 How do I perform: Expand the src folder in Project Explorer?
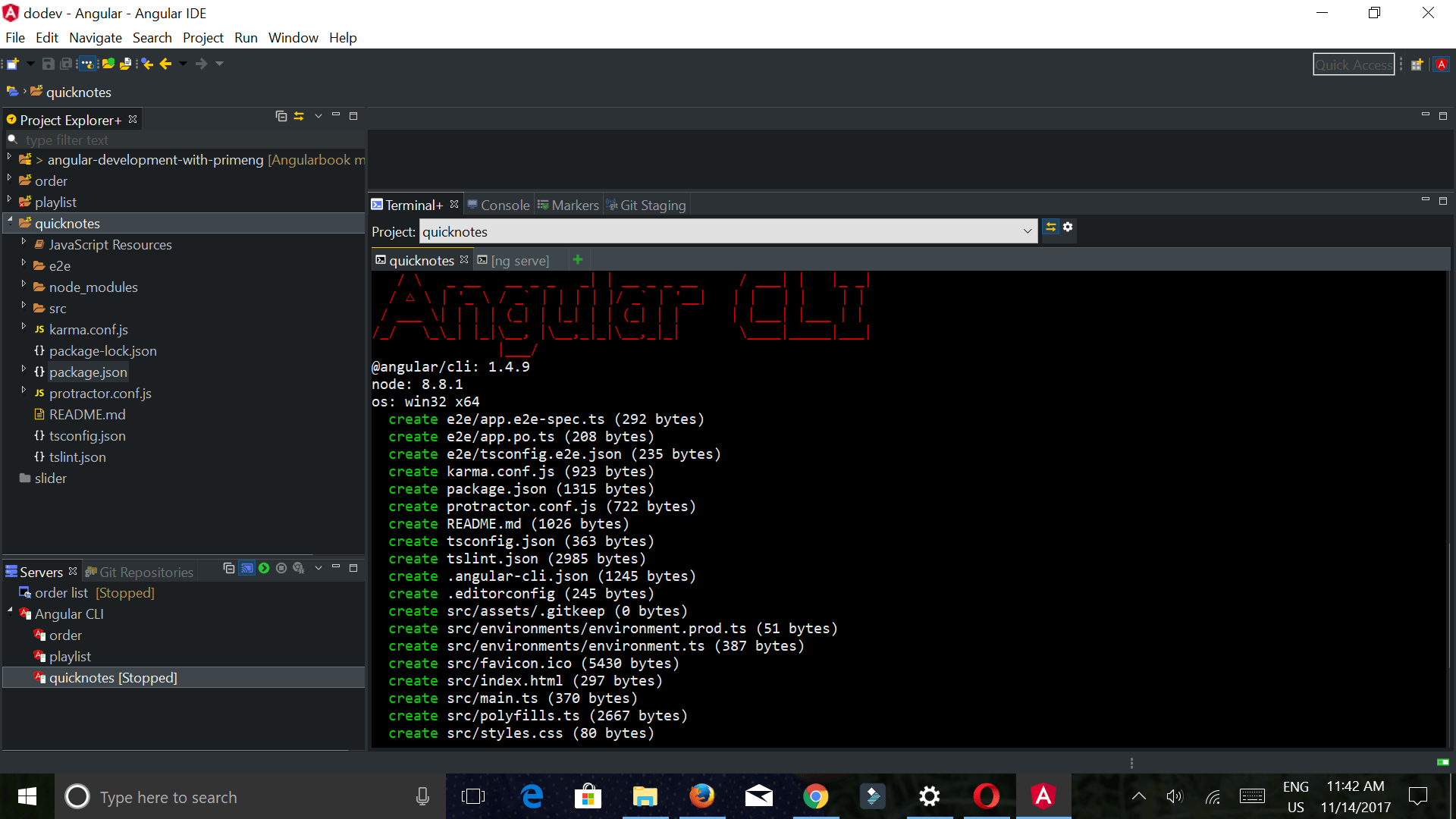tap(24, 308)
